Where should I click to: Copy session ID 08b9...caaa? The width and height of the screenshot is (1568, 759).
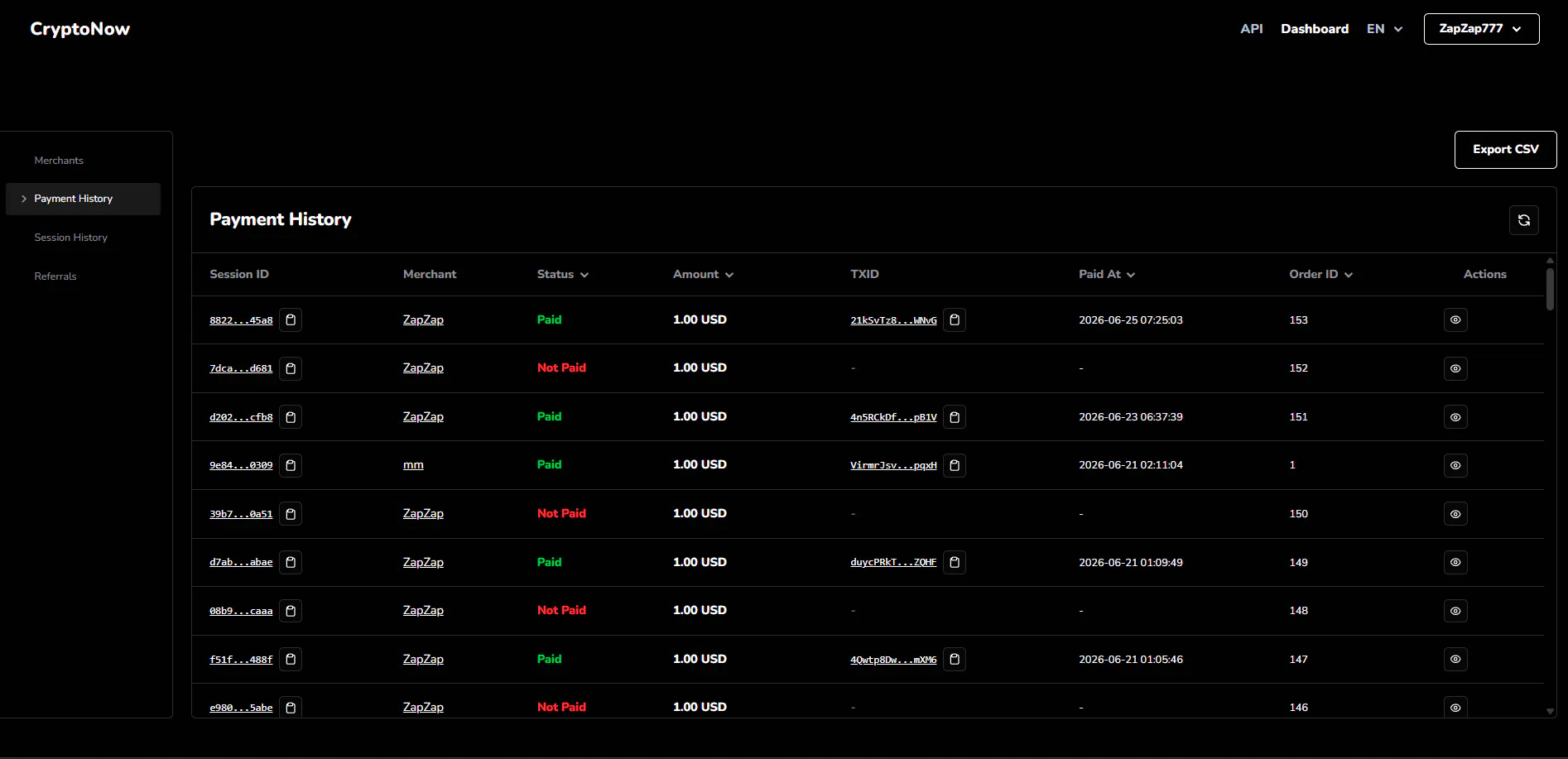tap(291, 611)
